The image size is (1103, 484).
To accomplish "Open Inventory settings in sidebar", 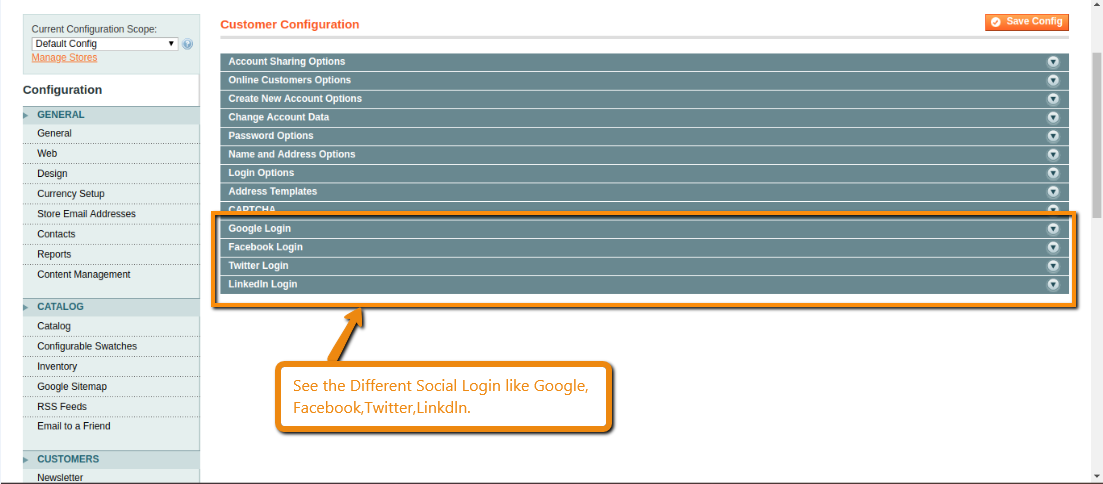I will click(111, 367).
